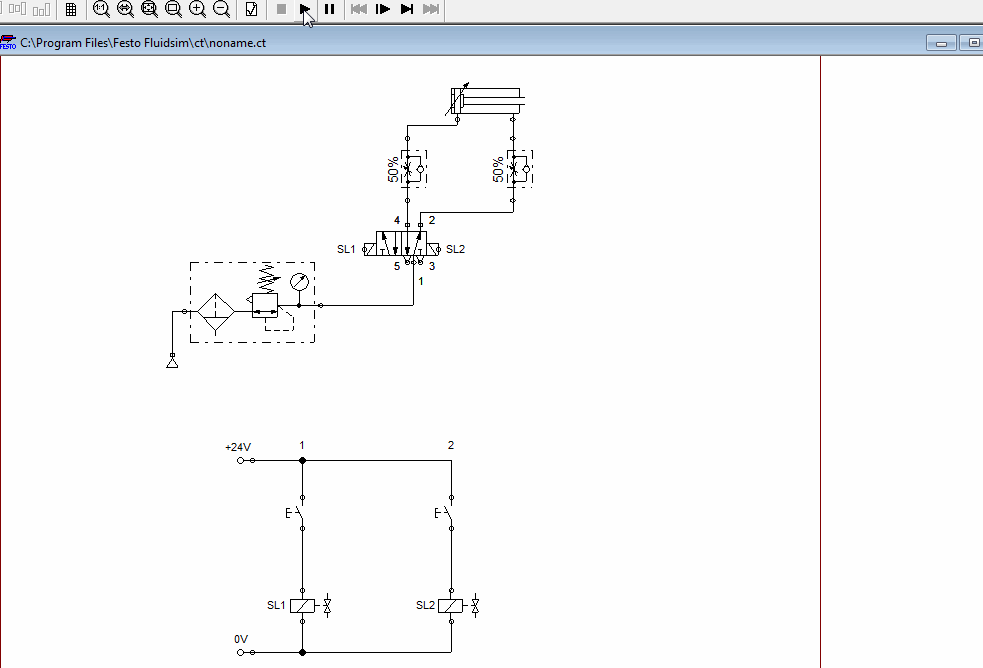Select the SL1 solenoid coil
The width and height of the screenshot is (983, 668).
[x=302, y=604]
